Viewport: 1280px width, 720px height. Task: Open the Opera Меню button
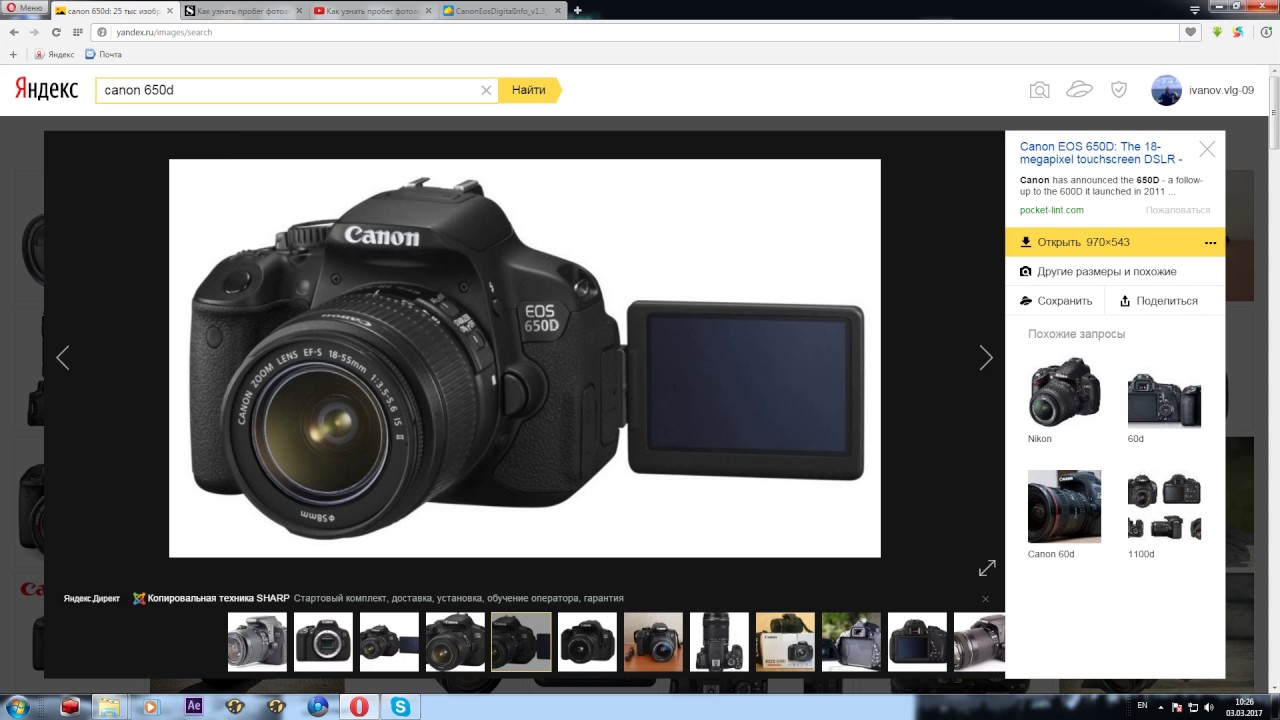(x=24, y=8)
